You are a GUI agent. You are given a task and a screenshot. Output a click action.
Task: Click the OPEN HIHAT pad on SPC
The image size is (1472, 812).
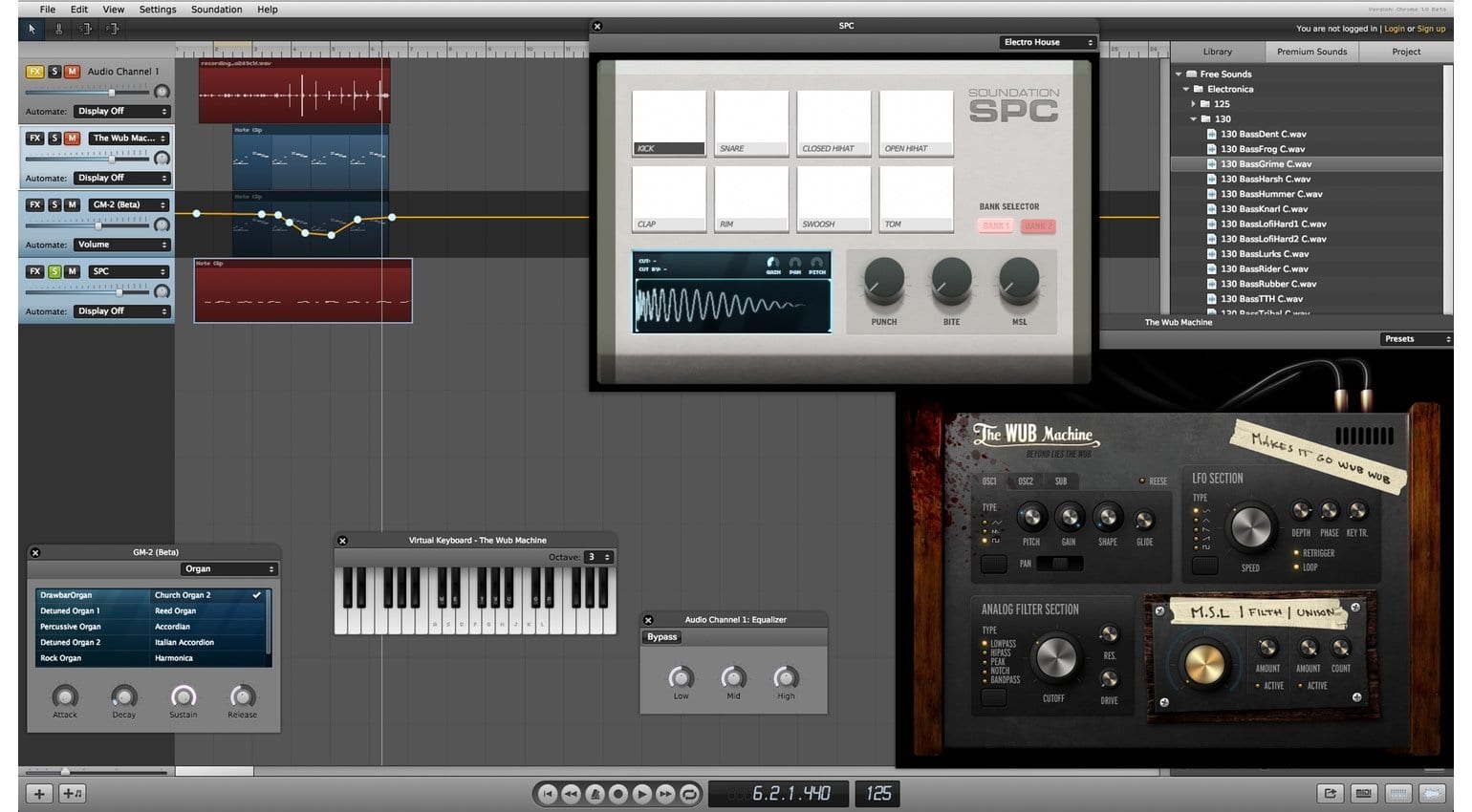[x=917, y=123]
